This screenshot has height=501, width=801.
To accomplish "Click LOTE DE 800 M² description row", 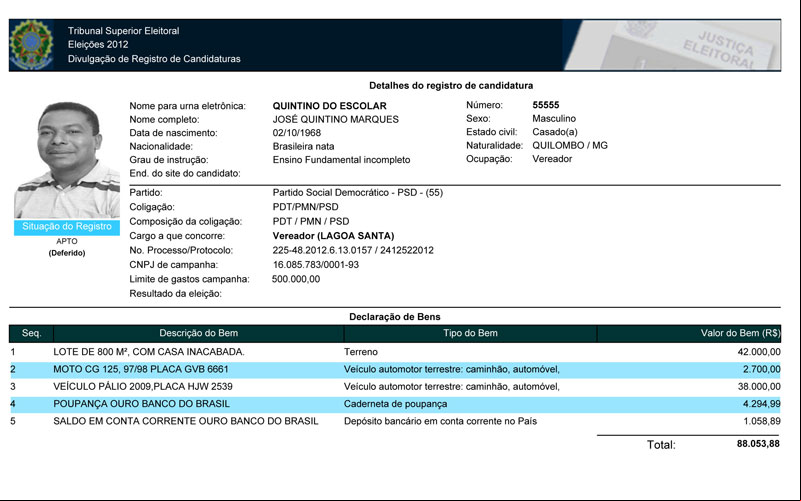I will [149, 352].
